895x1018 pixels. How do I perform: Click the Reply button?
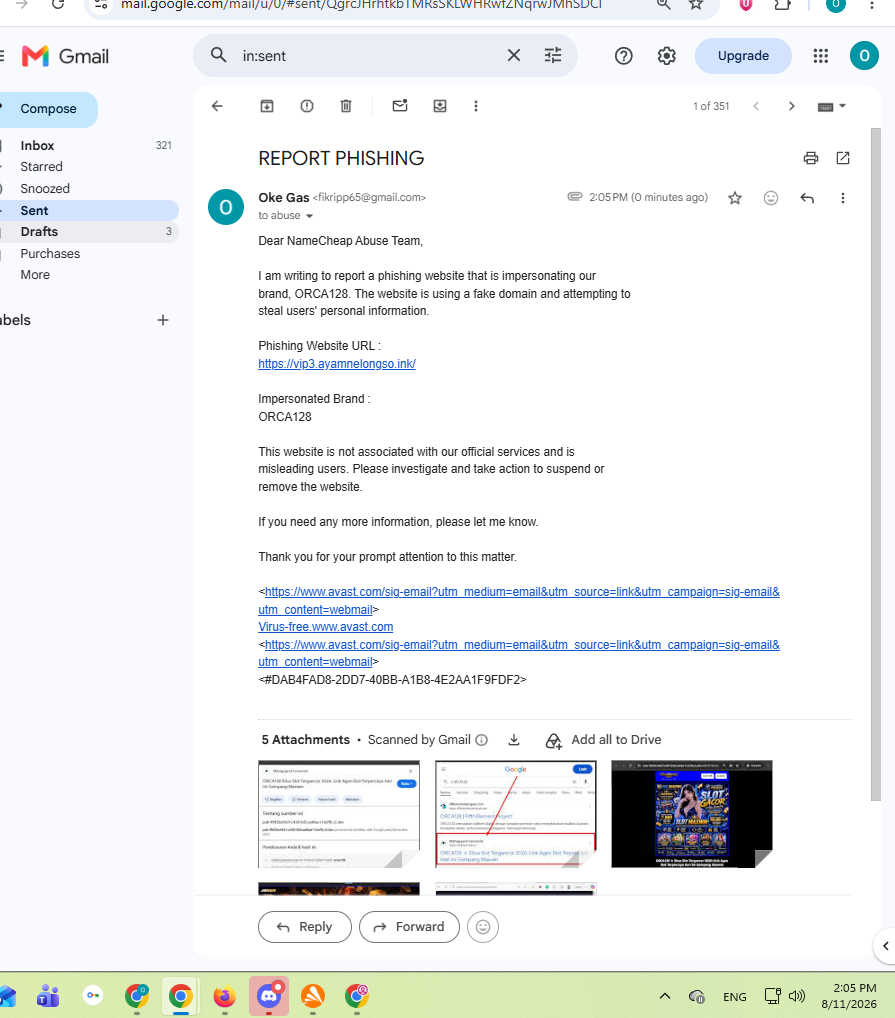click(x=305, y=927)
